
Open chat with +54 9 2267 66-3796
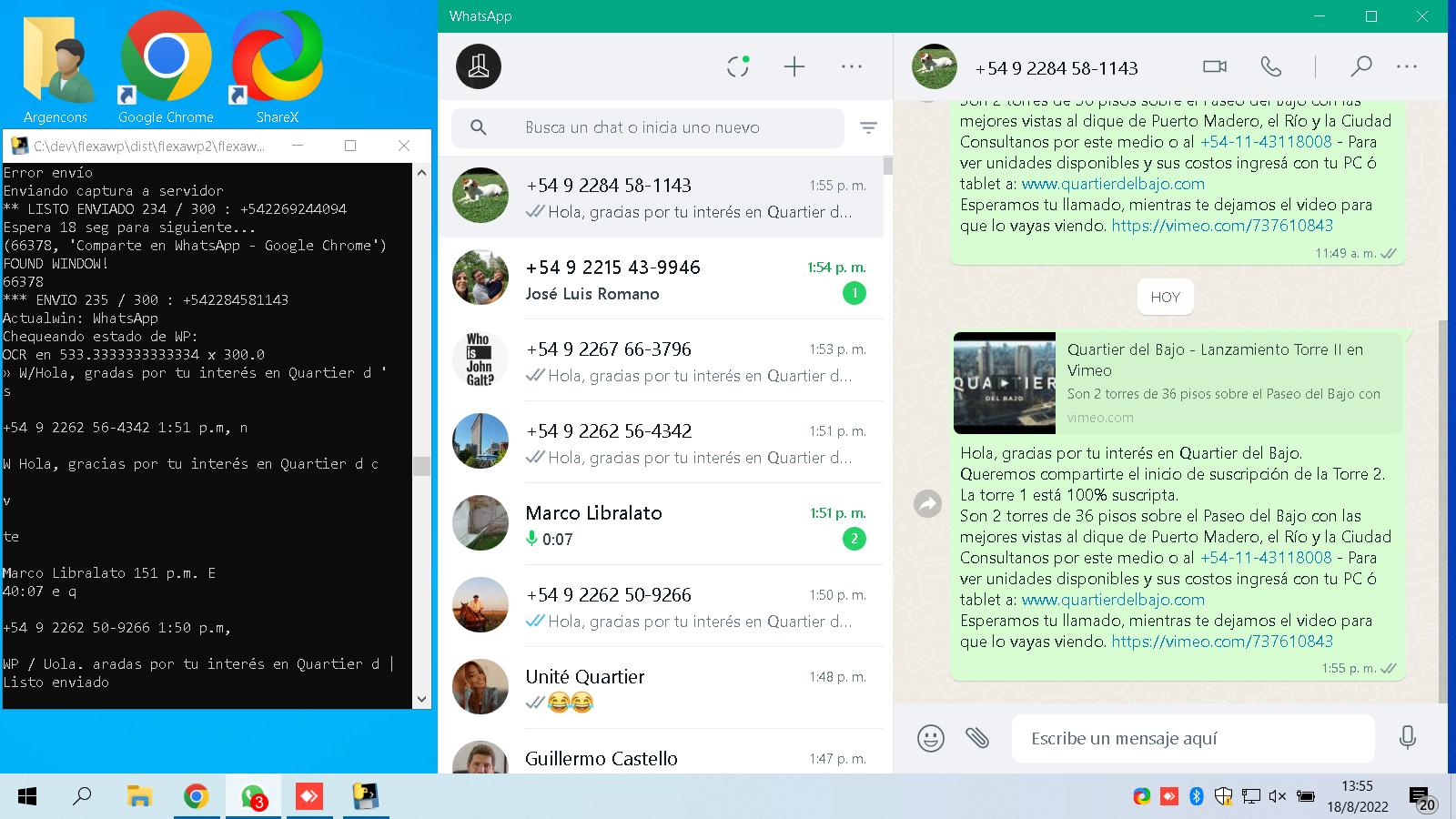click(x=661, y=360)
